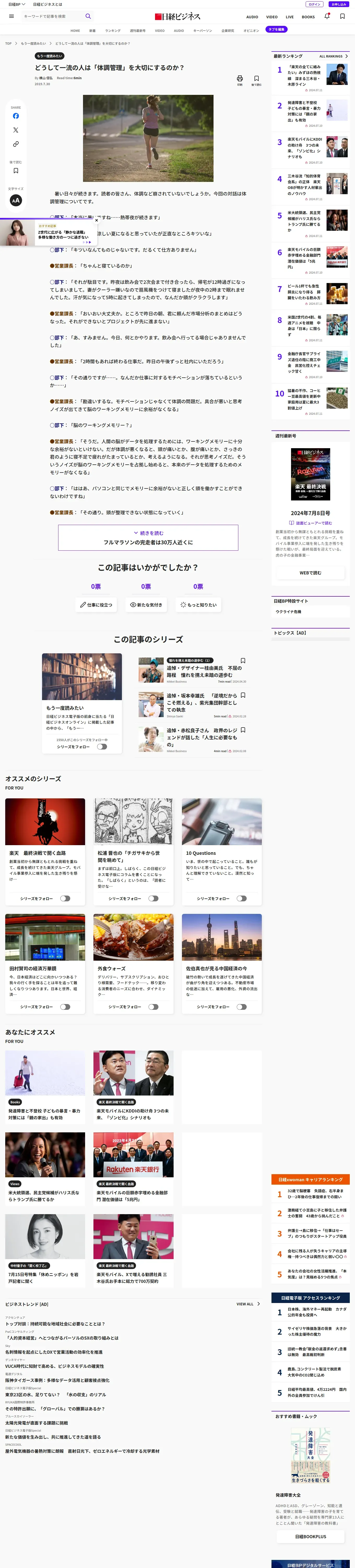Viewport: 355px width, 1568px height.
Task: Click the お申し込み button
Action: point(339,4)
